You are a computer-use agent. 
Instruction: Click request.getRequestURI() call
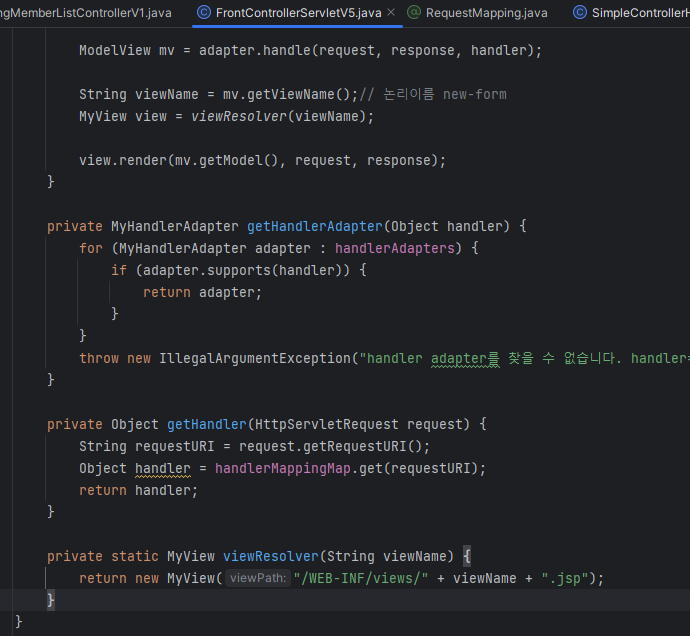(x=330, y=446)
